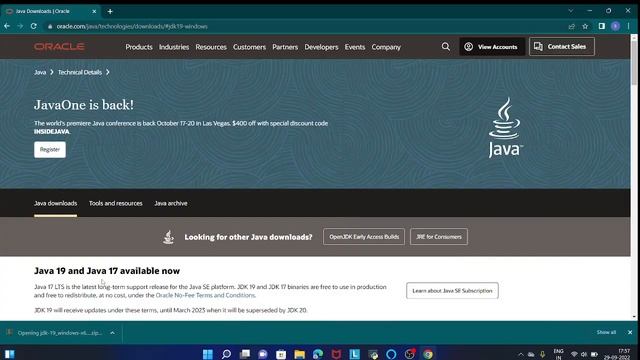Click the Java breadcrumb link
This screenshot has width=640, height=360.
pos(40,72)
